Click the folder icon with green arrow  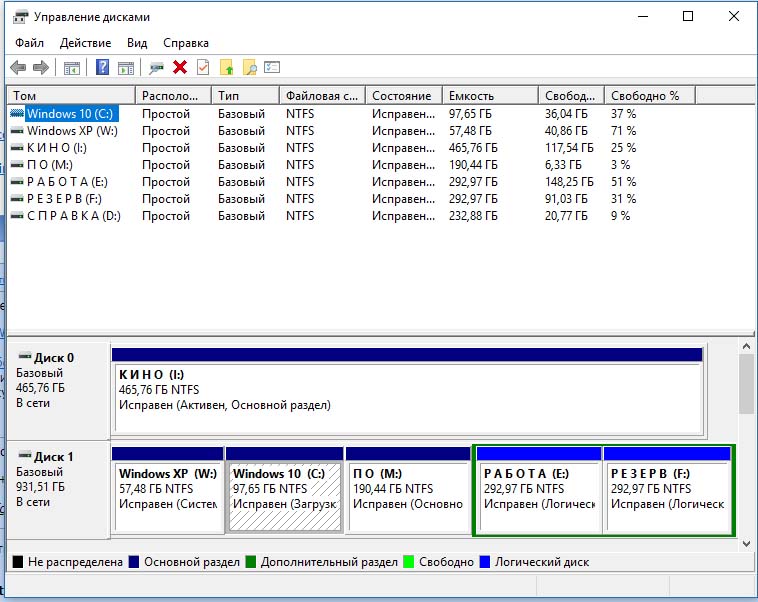(x=227, y=68)
